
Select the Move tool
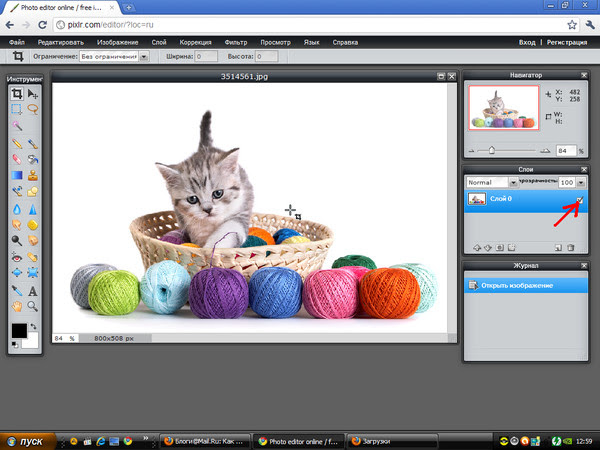pos(33,94)
